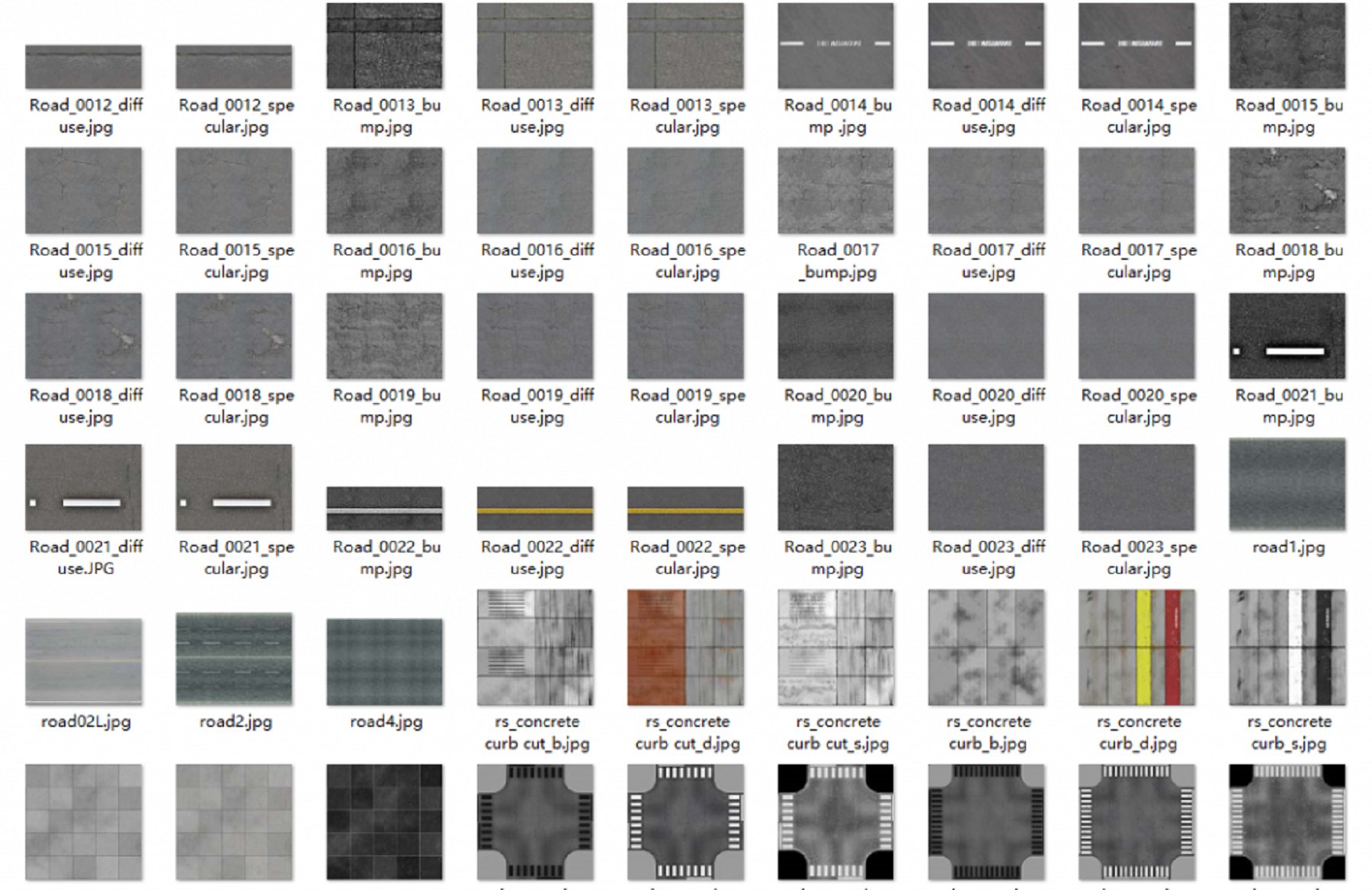The width and height of the screenshot is (1372, 890).
Task: Click the Road_0022_diffuse.jpg file name
Action: click(x=537, y=558)
